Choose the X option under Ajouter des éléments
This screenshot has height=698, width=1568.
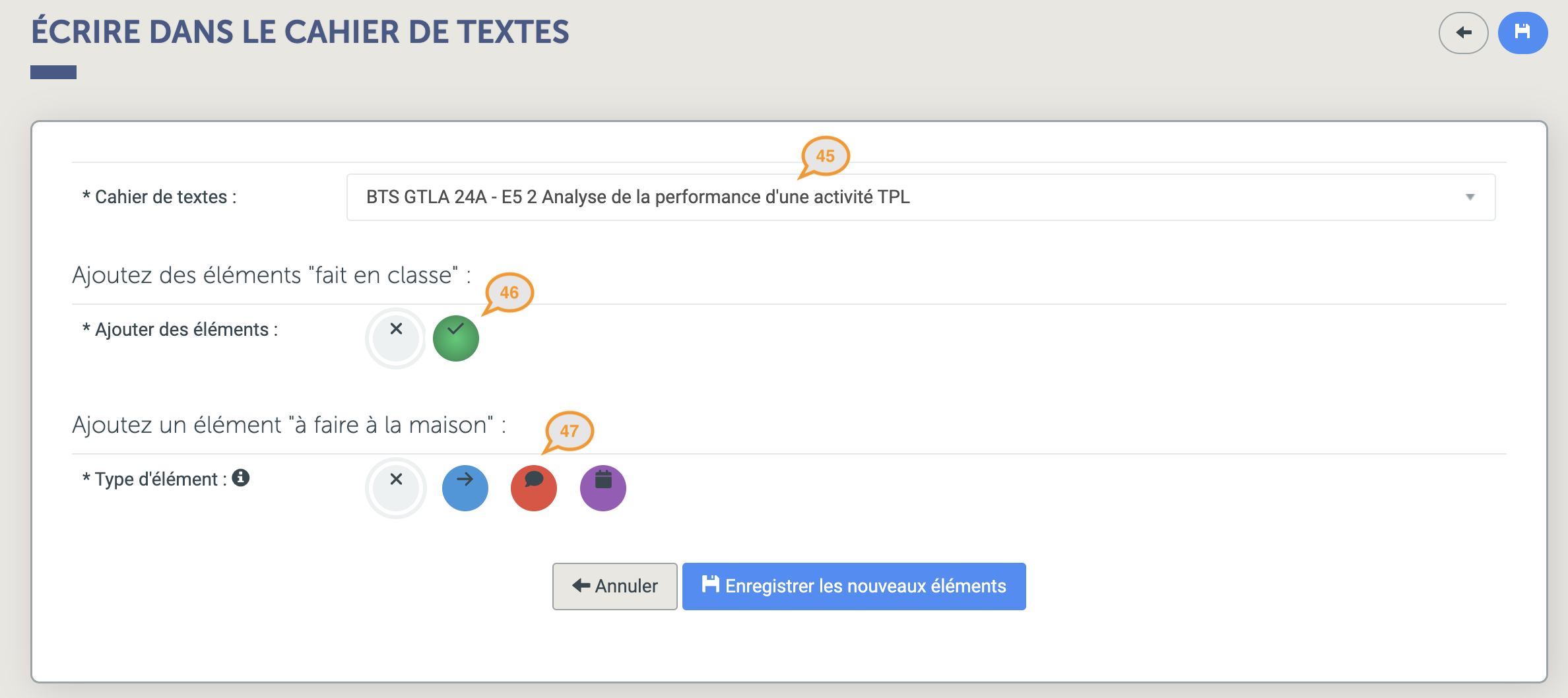click(396, 338)
